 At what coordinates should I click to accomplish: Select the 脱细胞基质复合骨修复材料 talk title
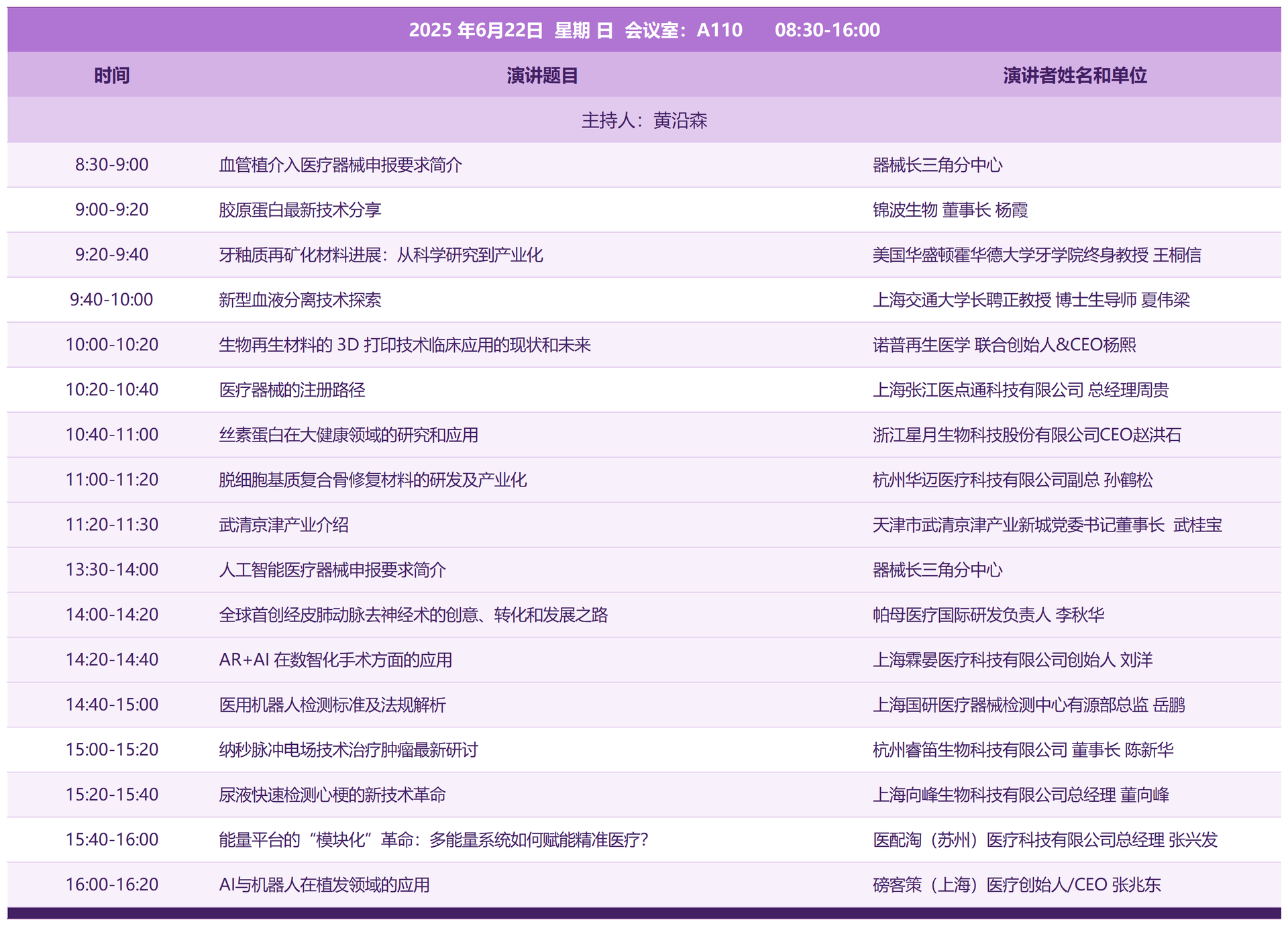pyautogui.click(x=372, y=479)
